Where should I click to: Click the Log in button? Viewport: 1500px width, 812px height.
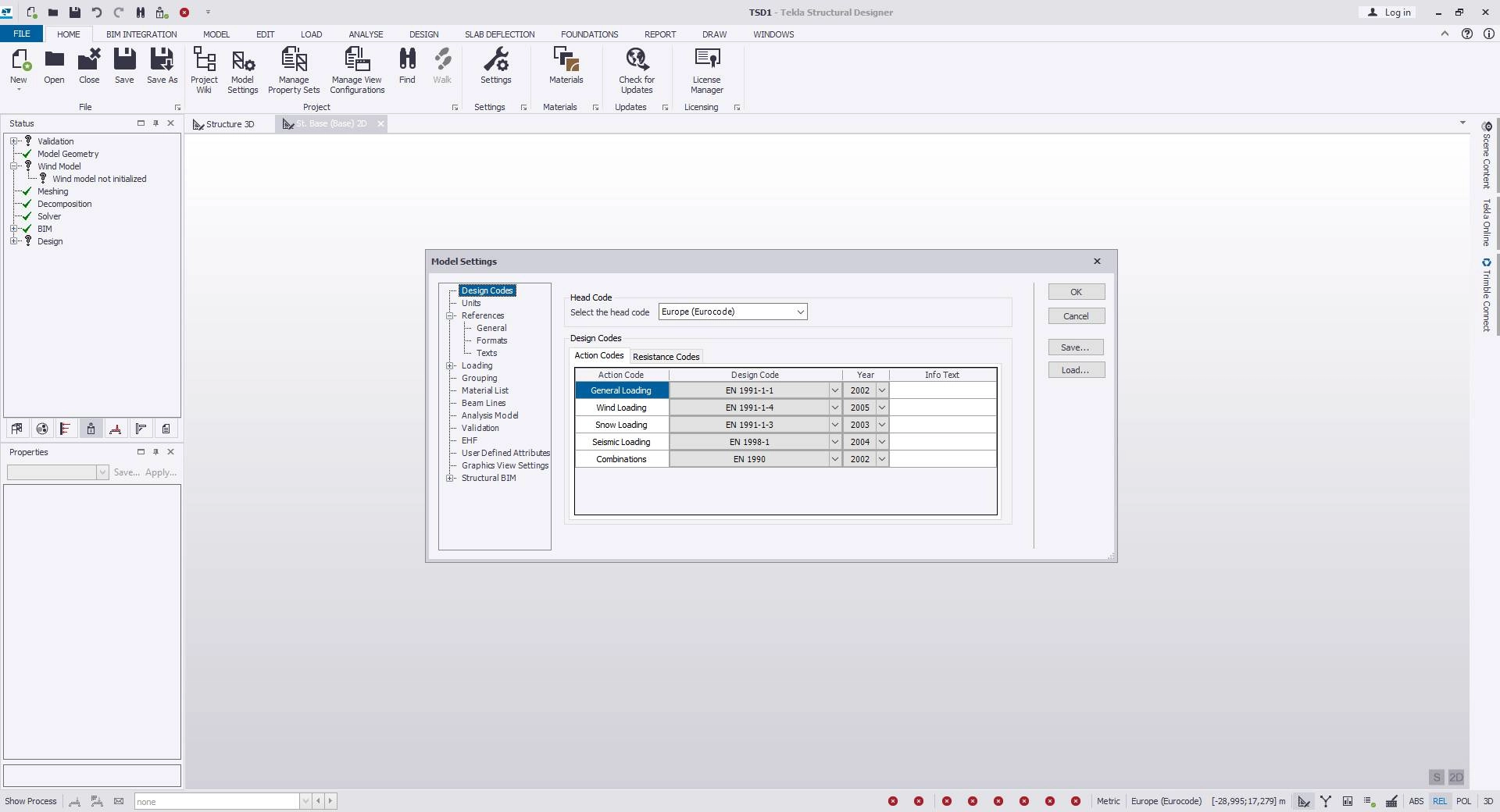[1389, 12]
